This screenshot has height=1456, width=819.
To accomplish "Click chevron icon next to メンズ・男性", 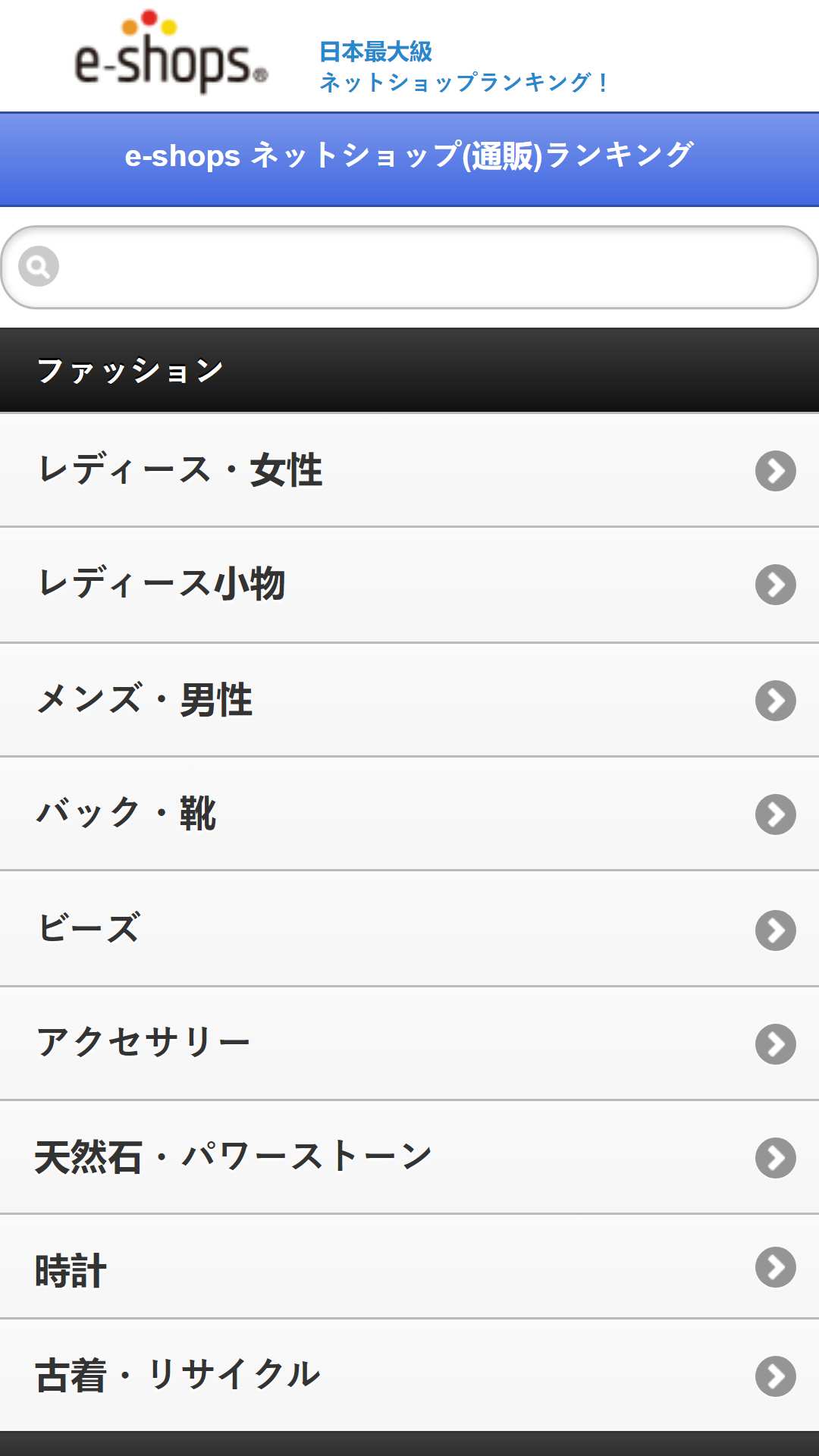I will pyautogui.click(x=775, y=701).
